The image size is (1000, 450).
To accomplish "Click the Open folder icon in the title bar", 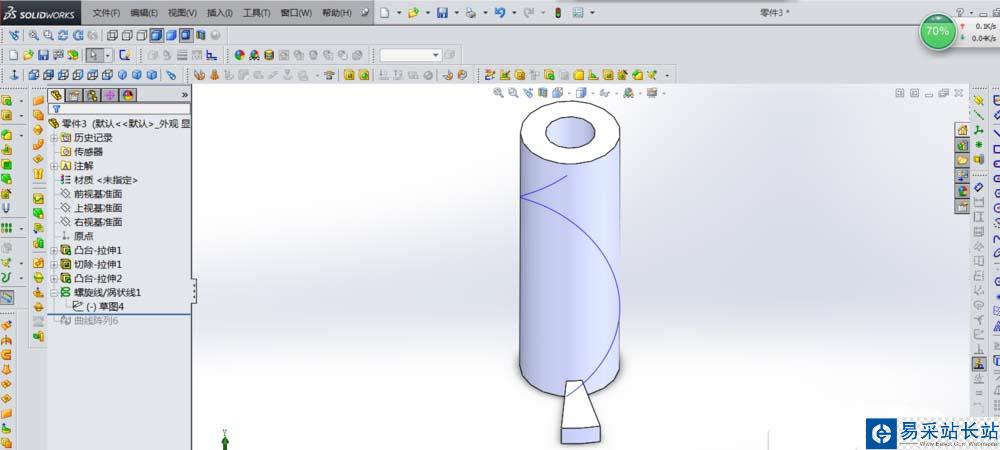I will [x=413, y=12].
